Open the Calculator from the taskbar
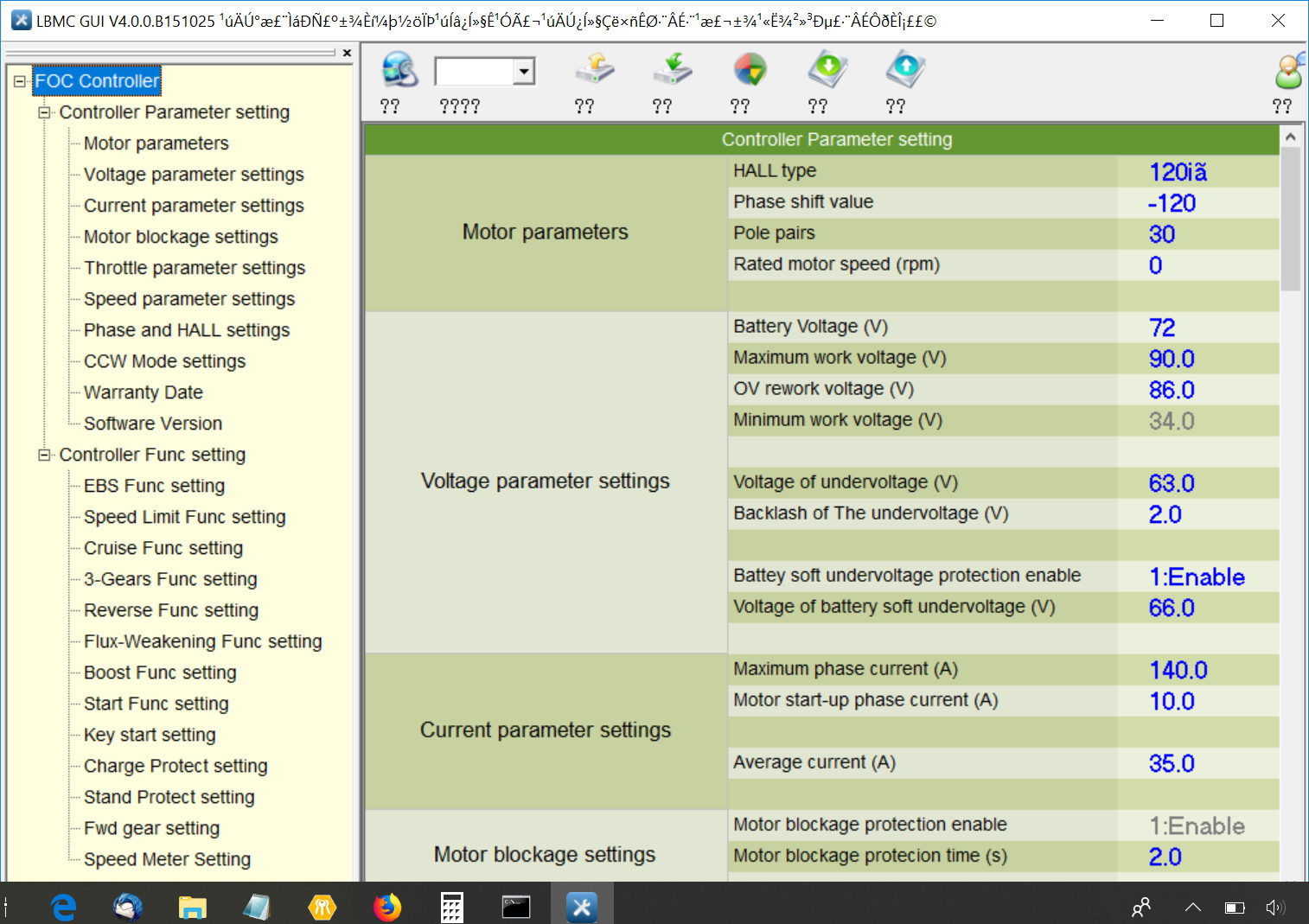Viewport: 1309px width, 924px height. [x=451, y=907]
